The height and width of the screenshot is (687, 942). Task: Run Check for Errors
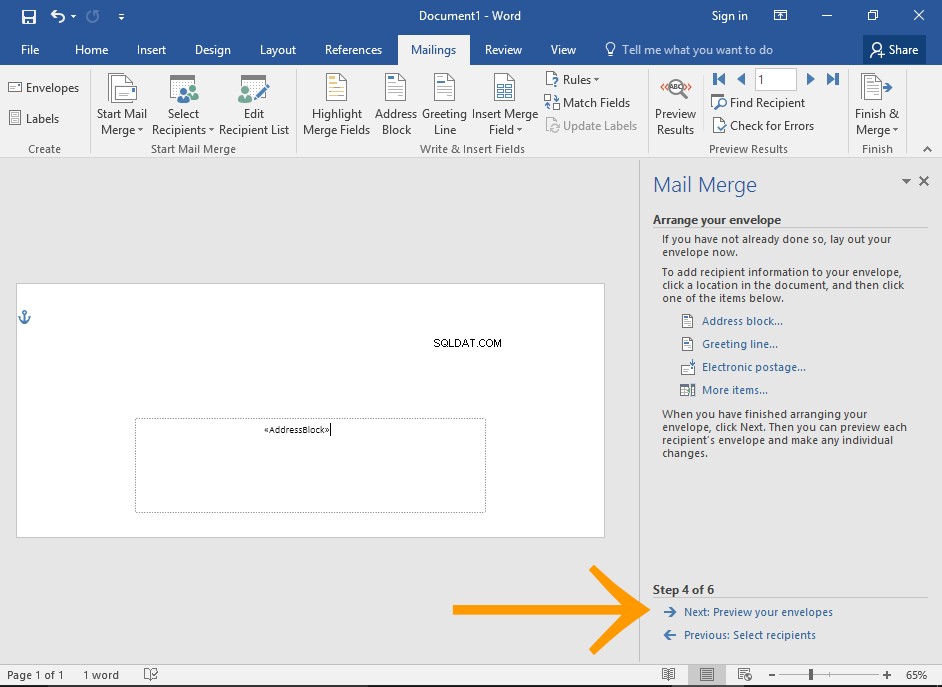tap(763, 126)
